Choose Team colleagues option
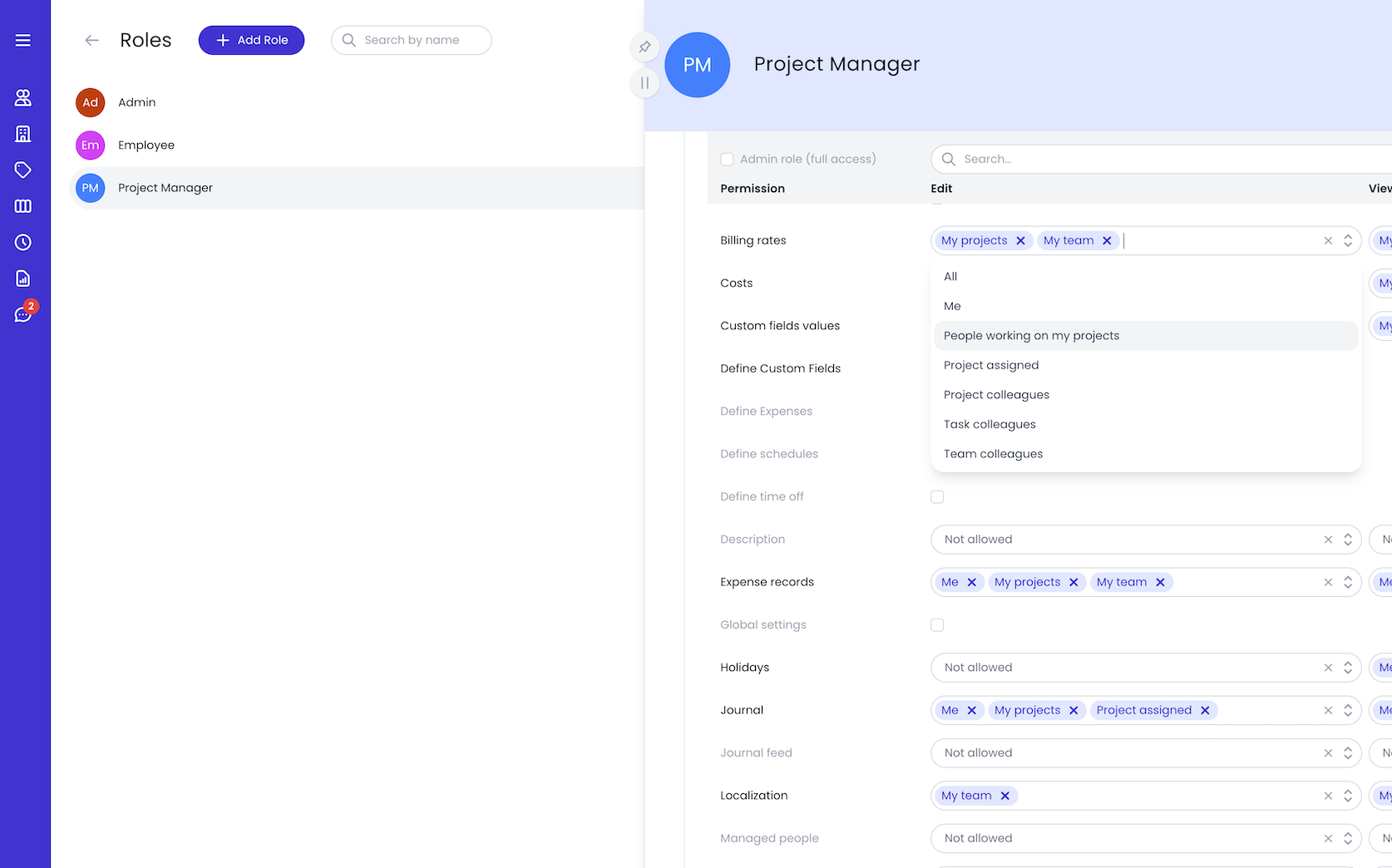Viewport: 1392px width, 868px height. 1146,454
